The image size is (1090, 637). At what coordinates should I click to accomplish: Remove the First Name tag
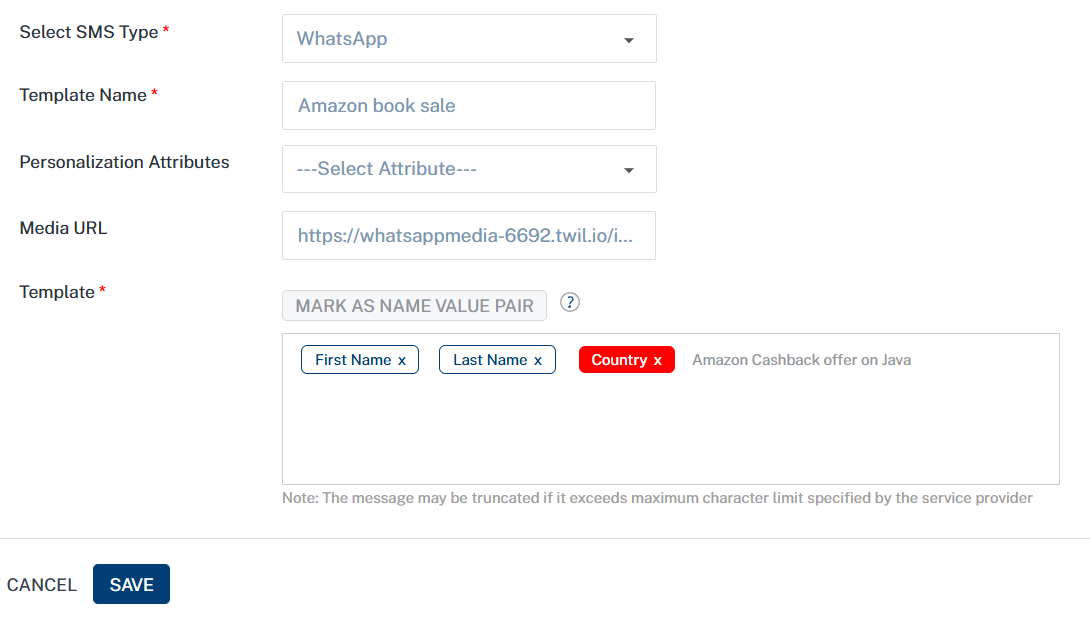402,361
